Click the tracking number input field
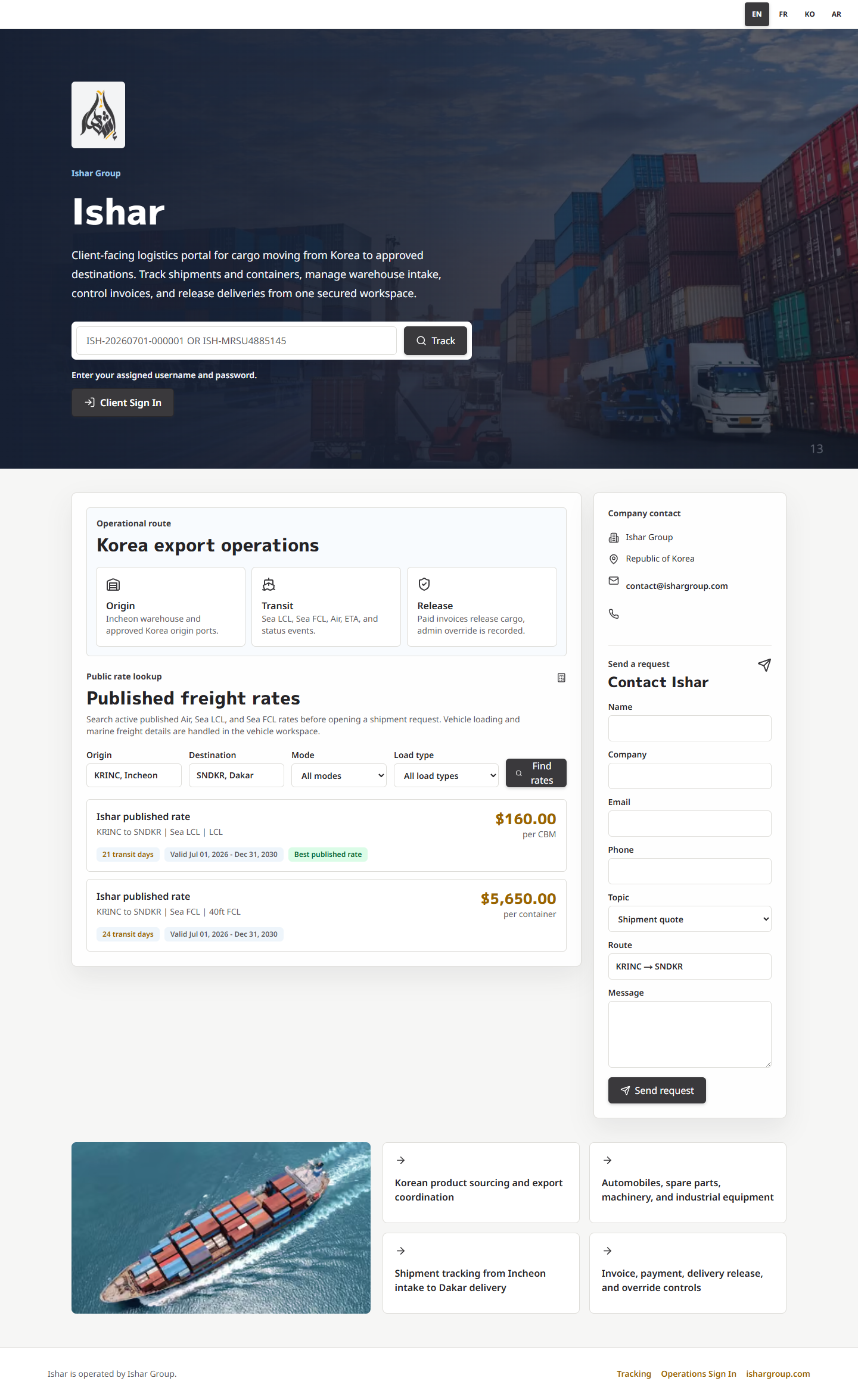Screen dimensions: 858x1400 [237, 341]
